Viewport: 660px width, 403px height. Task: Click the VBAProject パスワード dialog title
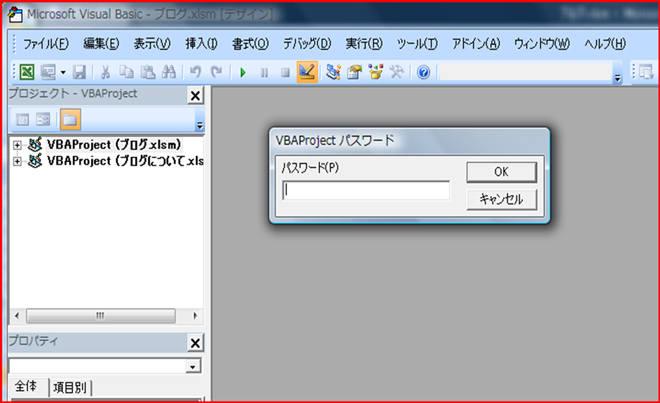[335, 140]
